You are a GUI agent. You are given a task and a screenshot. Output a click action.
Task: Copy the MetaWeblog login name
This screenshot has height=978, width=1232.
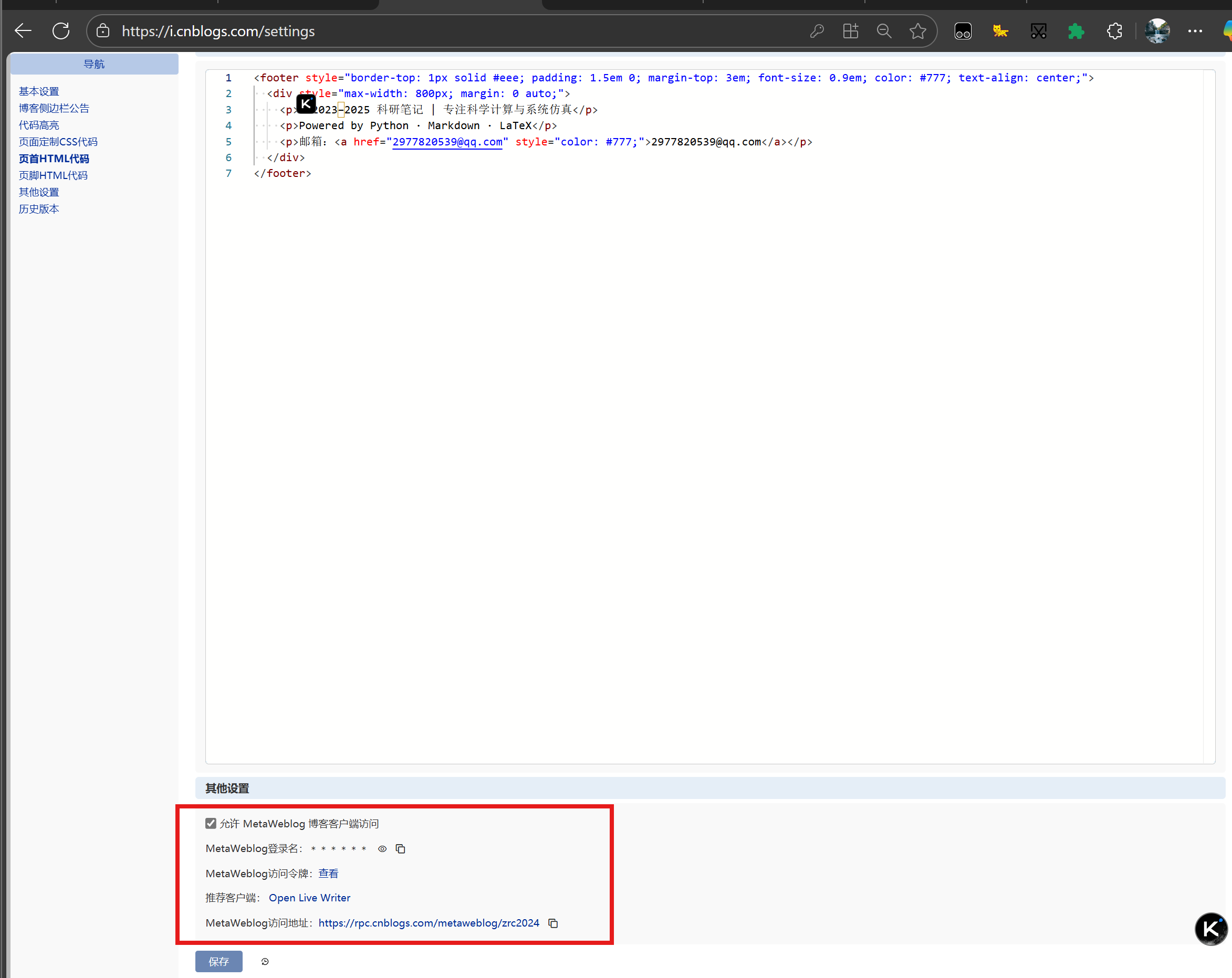click(x=401, y=849)
